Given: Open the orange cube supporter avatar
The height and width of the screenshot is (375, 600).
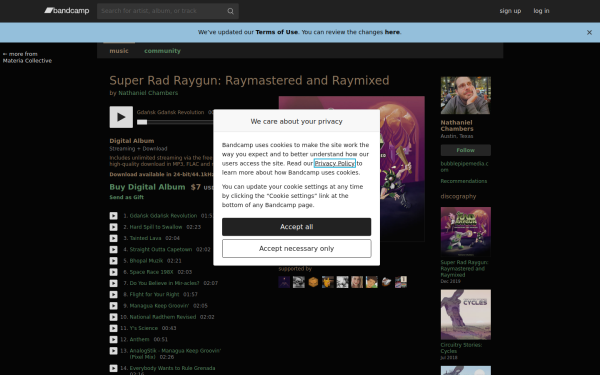Looking at the screenshot, I should click(313, 282).
